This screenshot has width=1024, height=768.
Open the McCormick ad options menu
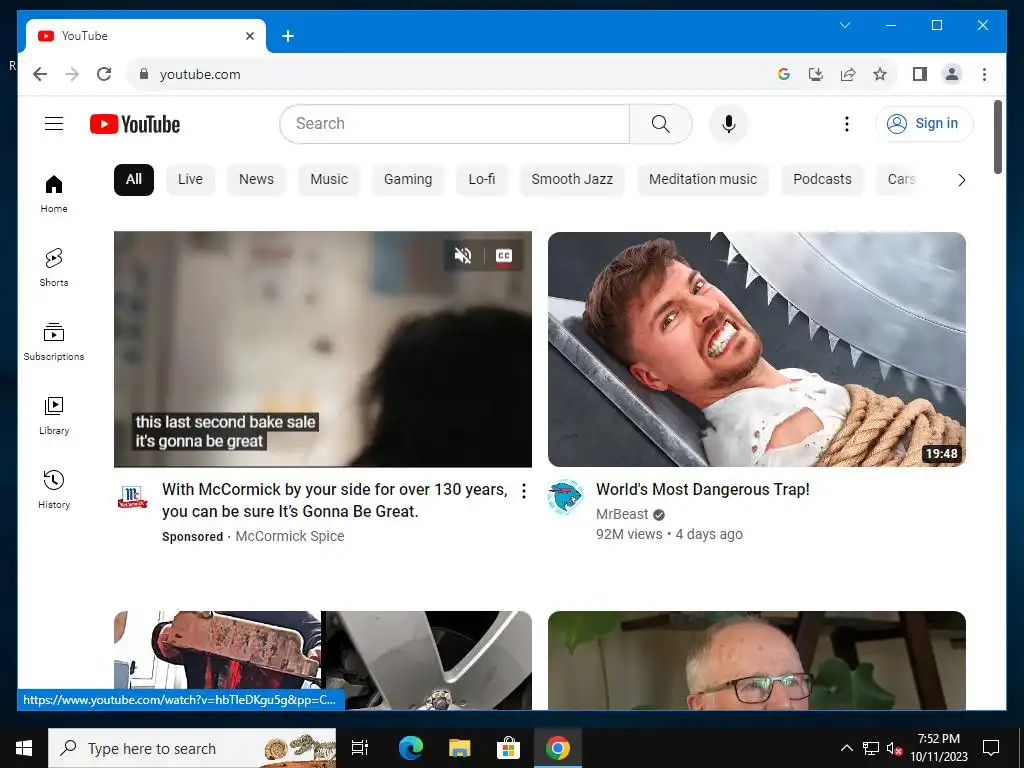pyautogui.click(x=524, y=491)
